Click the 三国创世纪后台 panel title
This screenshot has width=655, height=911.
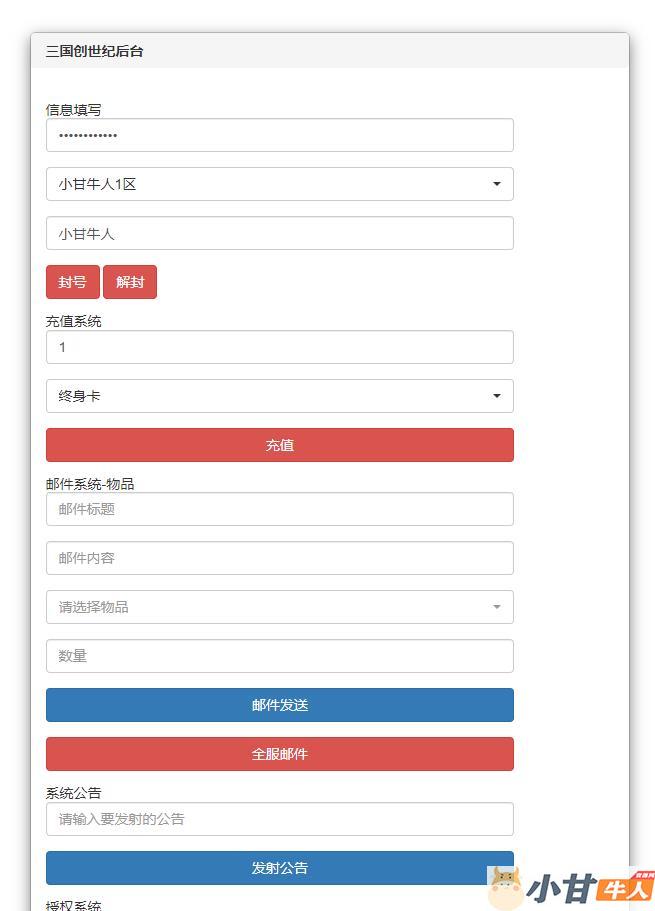(x=94, y=51)
